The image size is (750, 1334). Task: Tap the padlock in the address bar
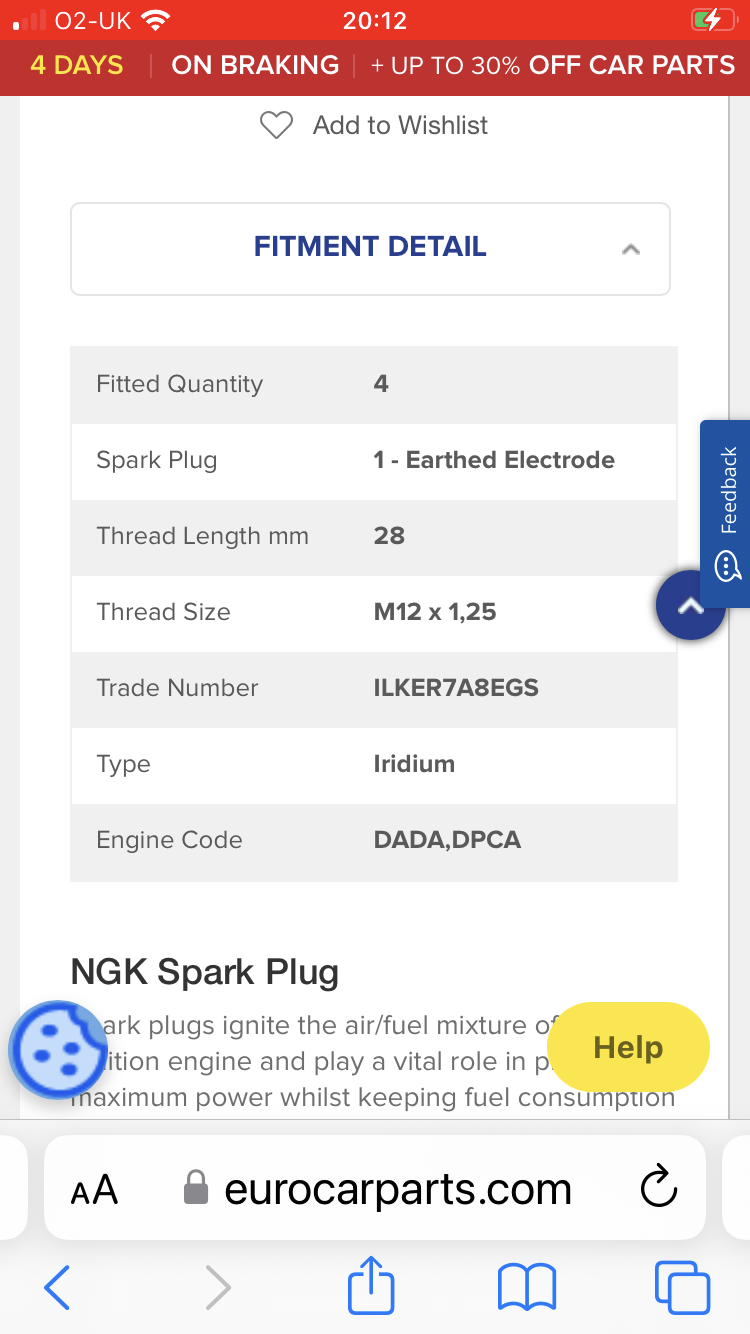point(196,1188)
